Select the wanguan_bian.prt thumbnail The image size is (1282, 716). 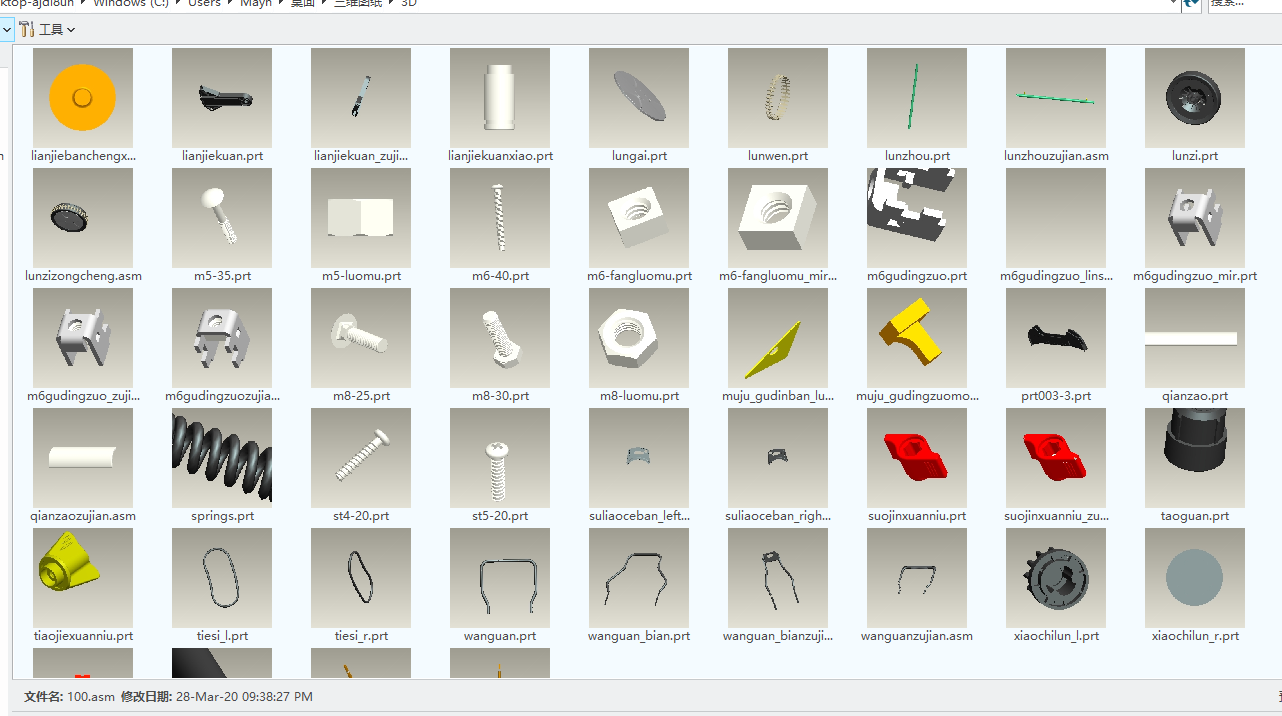point(639,578)
